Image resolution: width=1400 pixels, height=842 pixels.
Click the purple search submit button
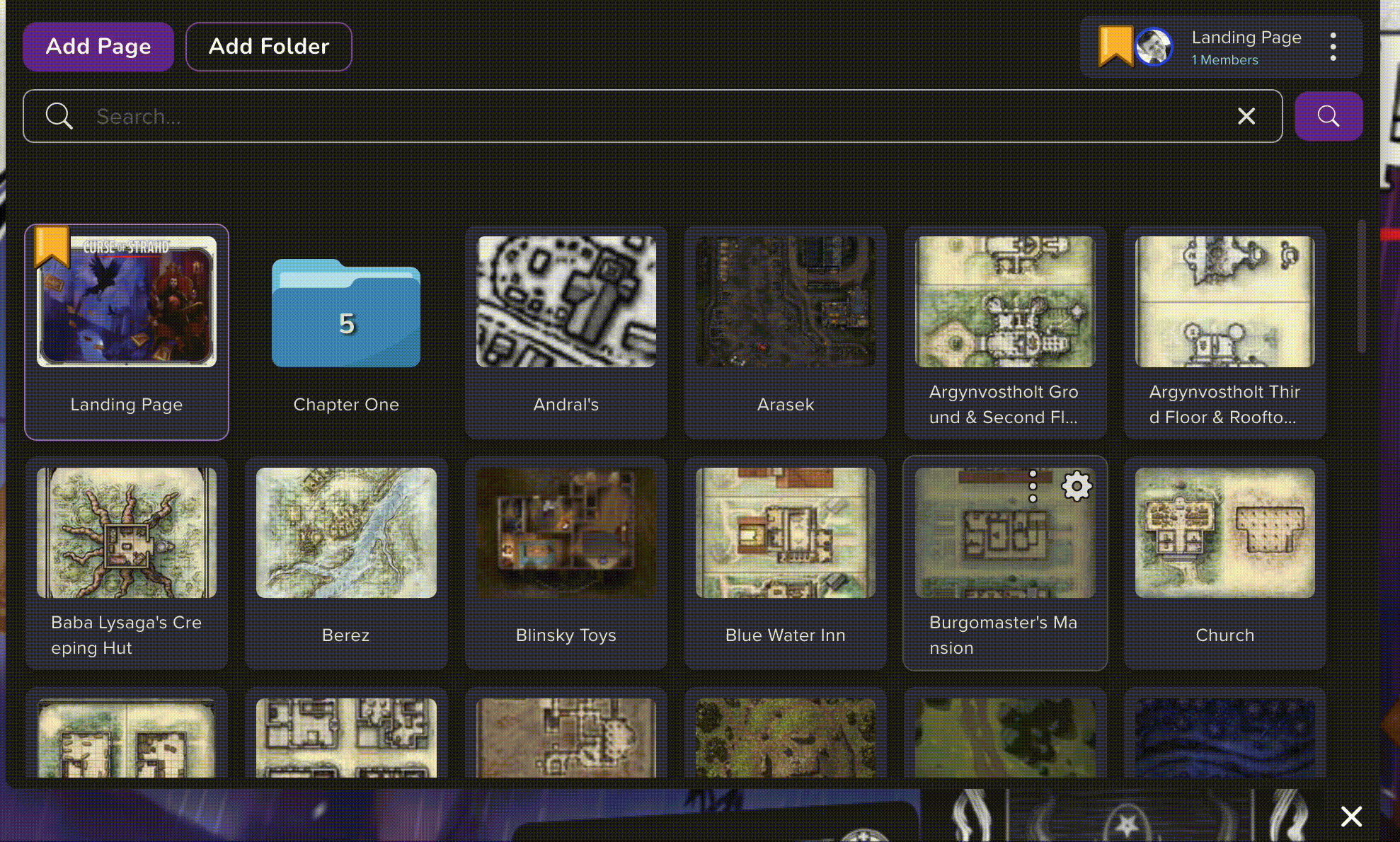click(1328, 116)
